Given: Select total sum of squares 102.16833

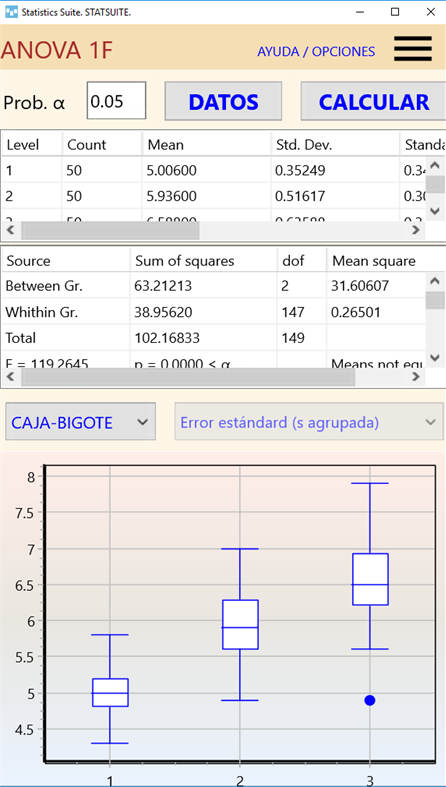Looking at the screenshot, I should coord(167,338).
